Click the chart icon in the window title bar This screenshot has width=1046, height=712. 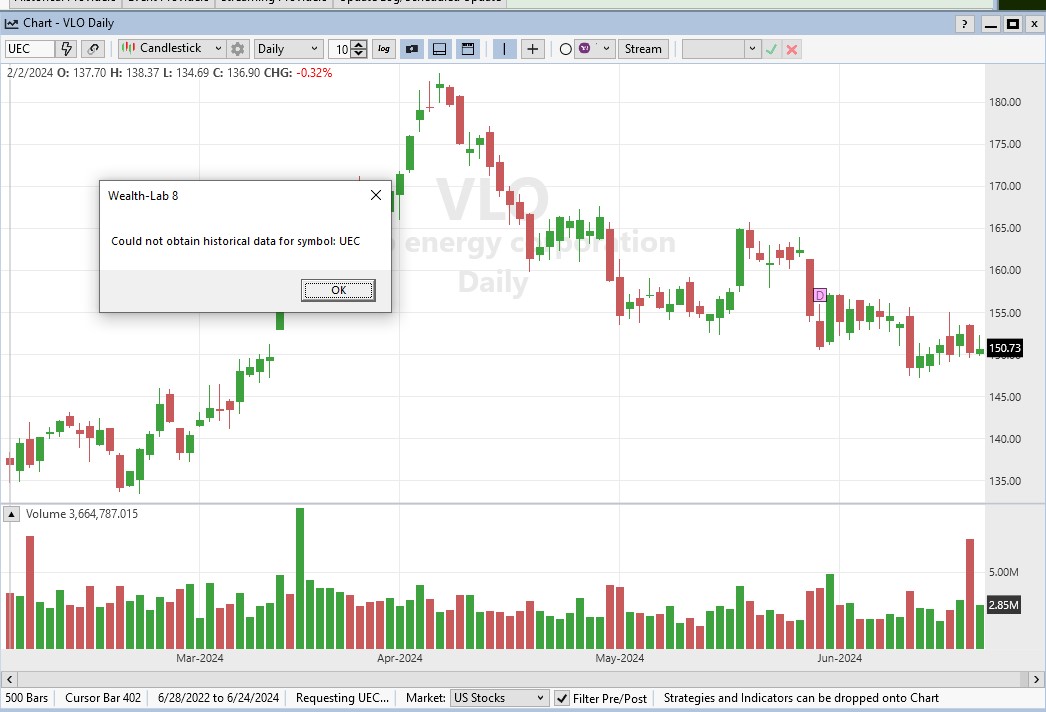pyautogui.click(x=11, y=23)
